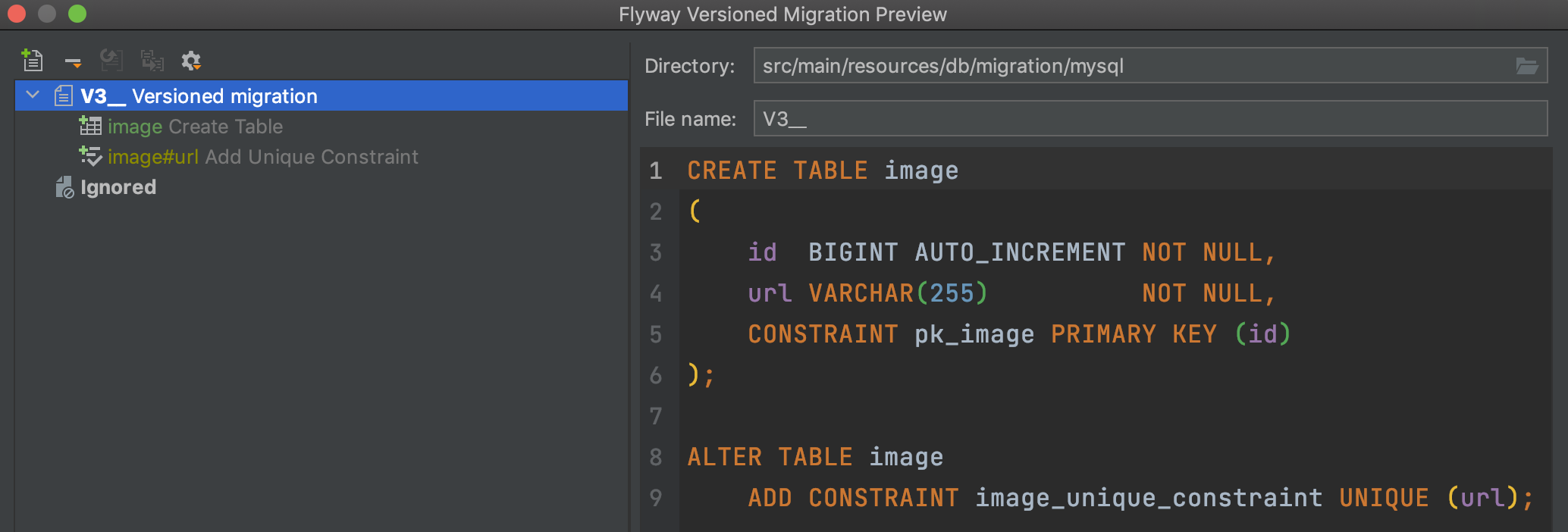Click the Directory label
The image size is (1568, 532).
(689, 66)
